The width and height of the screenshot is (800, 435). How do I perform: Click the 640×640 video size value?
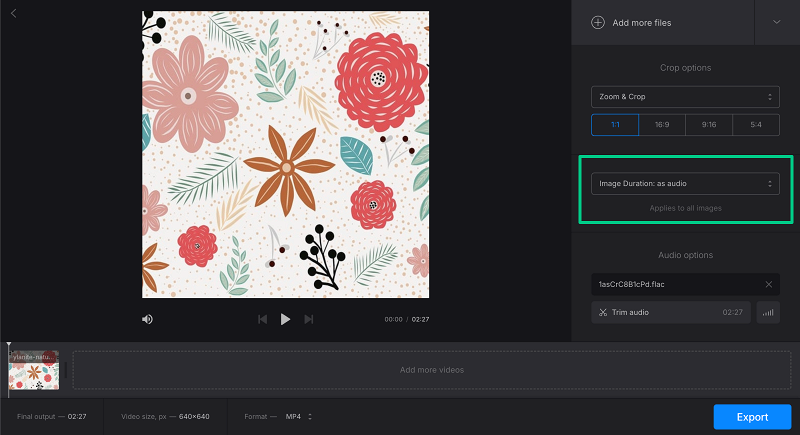click(194, 417)
